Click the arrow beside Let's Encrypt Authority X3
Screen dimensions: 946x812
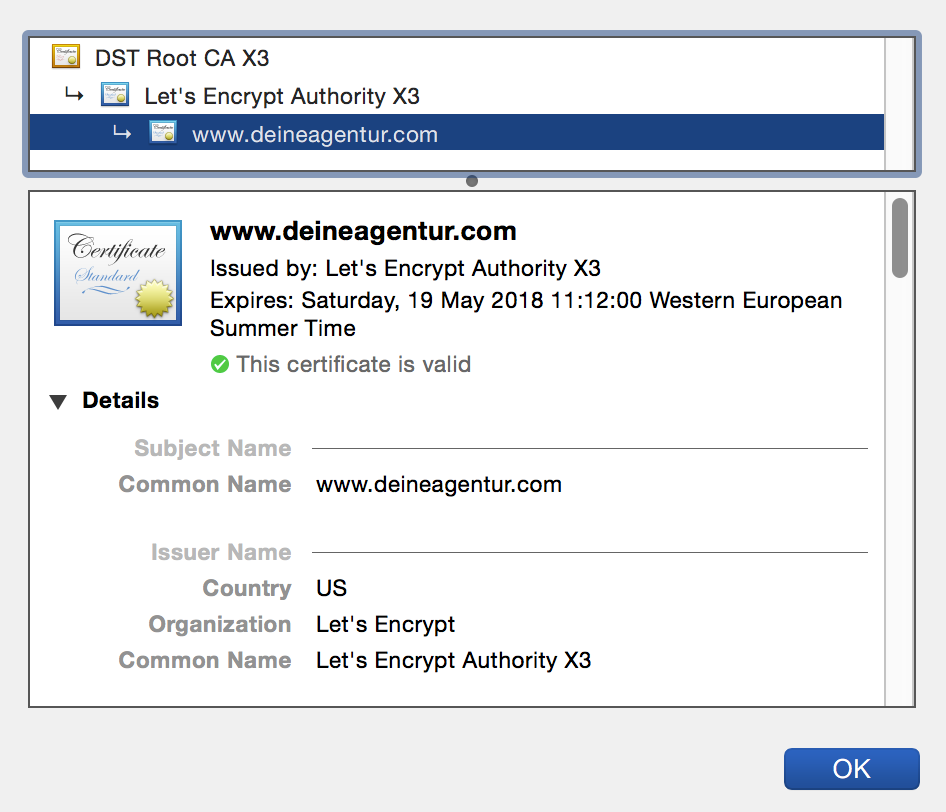(74, 95)
